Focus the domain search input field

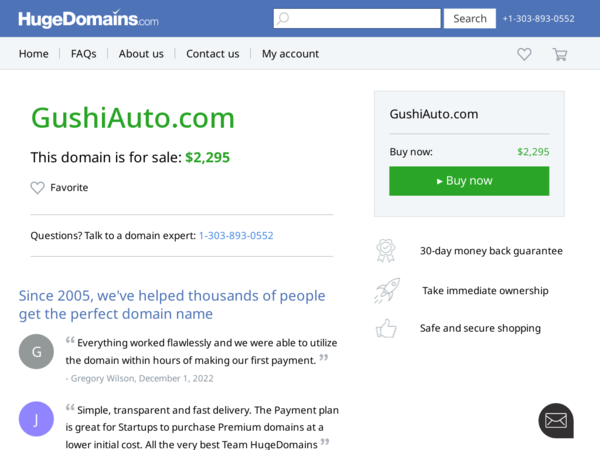[x=357, y=18]
